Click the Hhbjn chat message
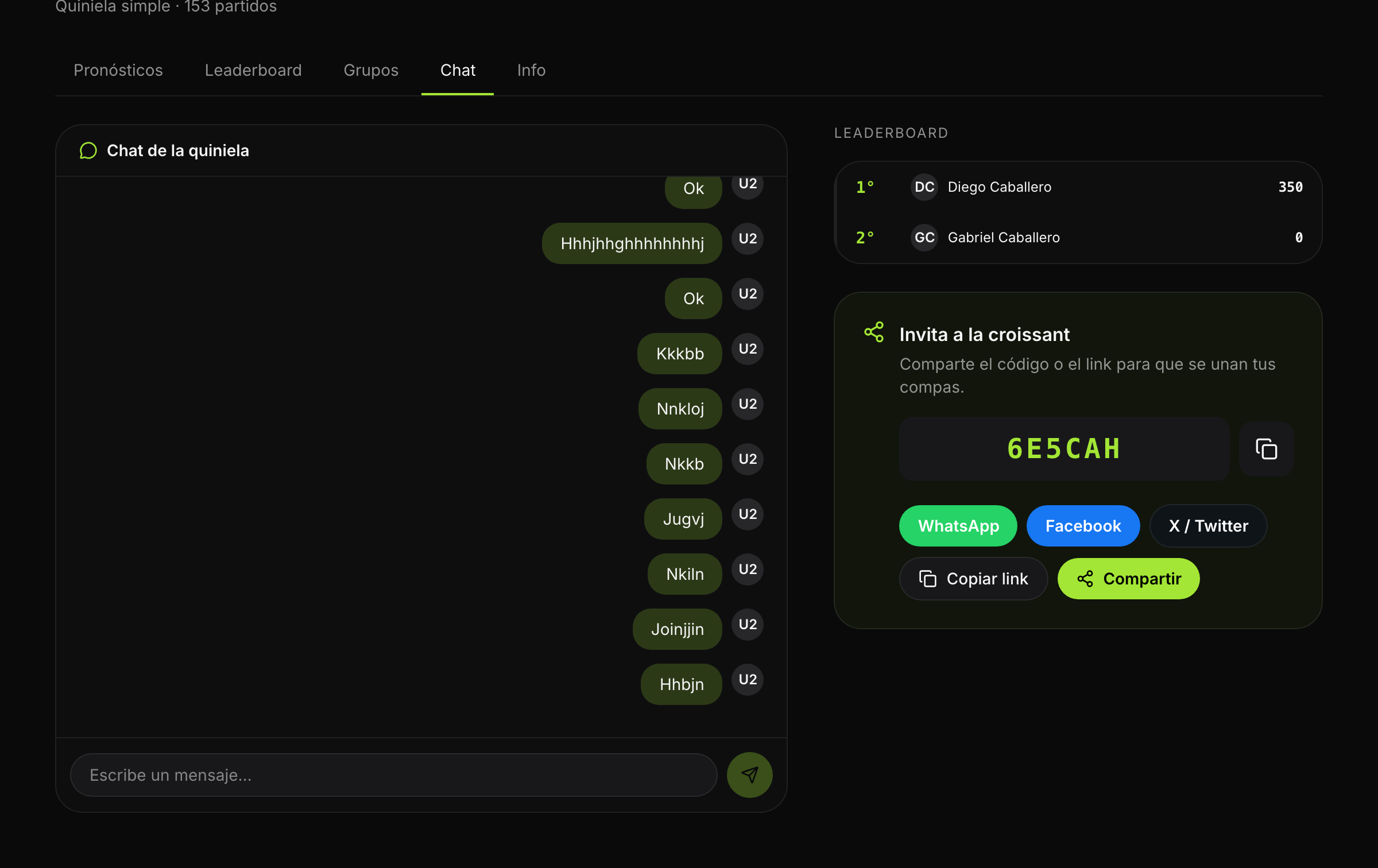This screenshot has width=1378, height=868. click(x=681, y=684)
